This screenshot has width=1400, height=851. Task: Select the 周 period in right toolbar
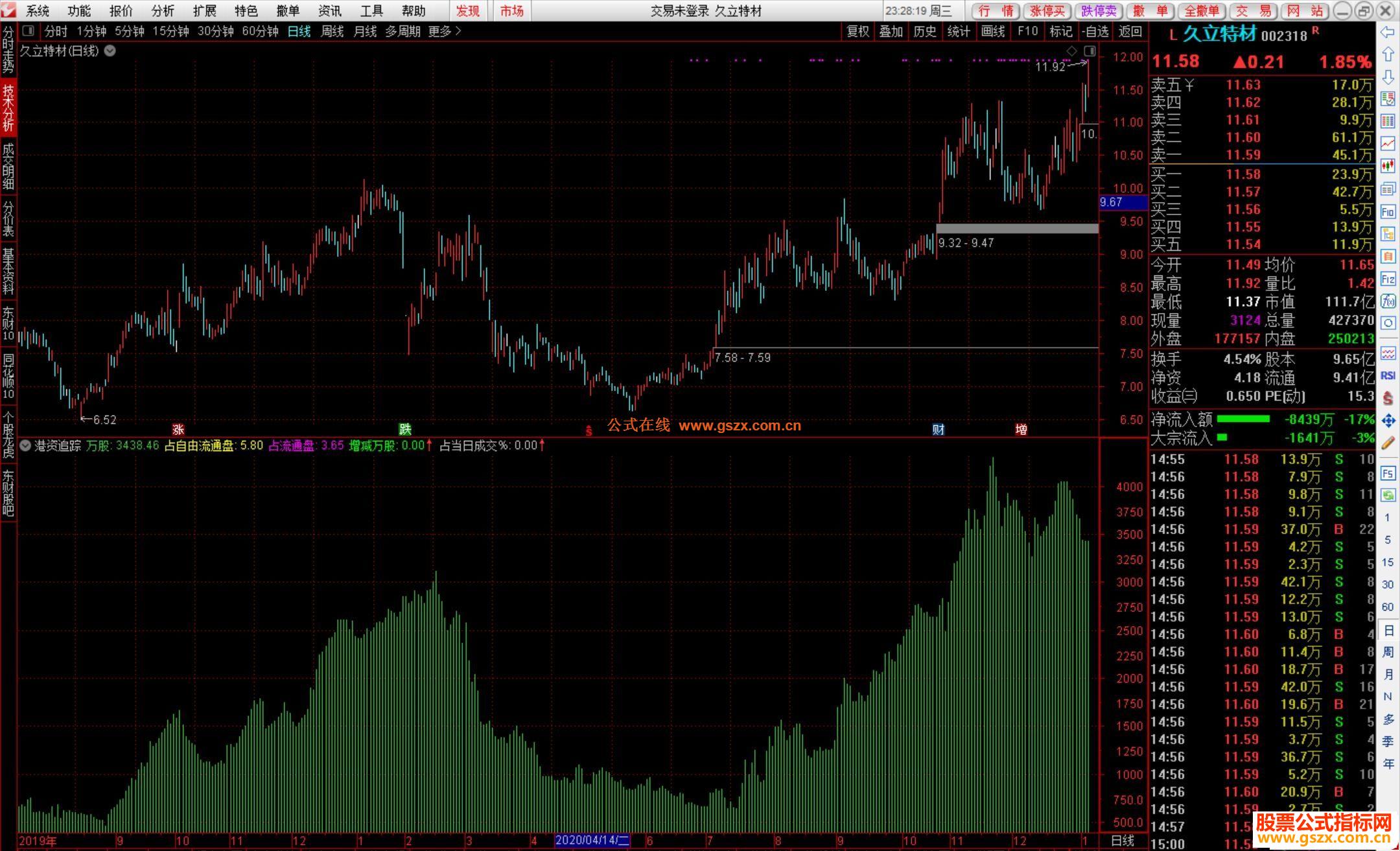pos(1388,652)
